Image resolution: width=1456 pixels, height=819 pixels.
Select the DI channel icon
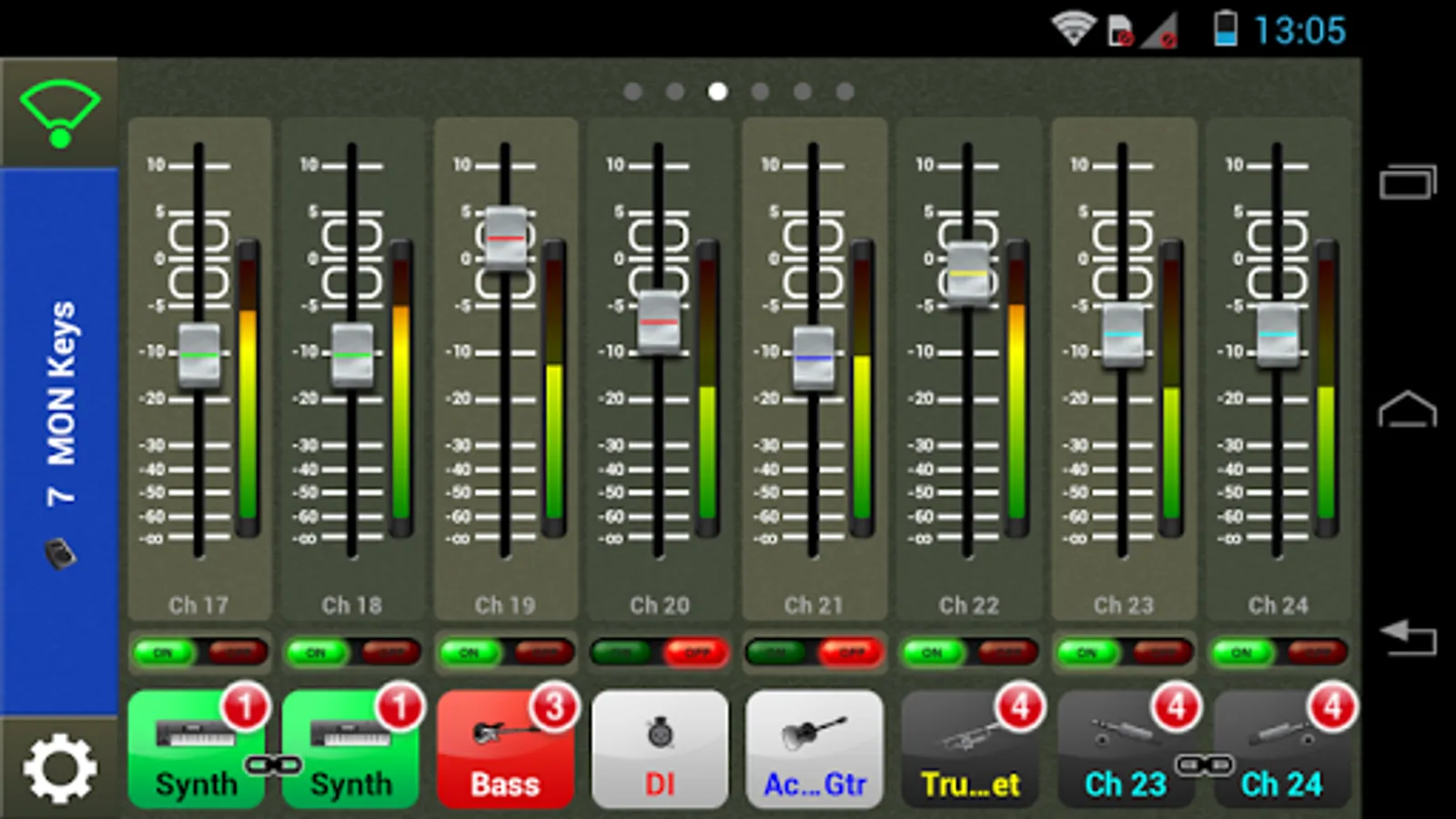point(660,749)
